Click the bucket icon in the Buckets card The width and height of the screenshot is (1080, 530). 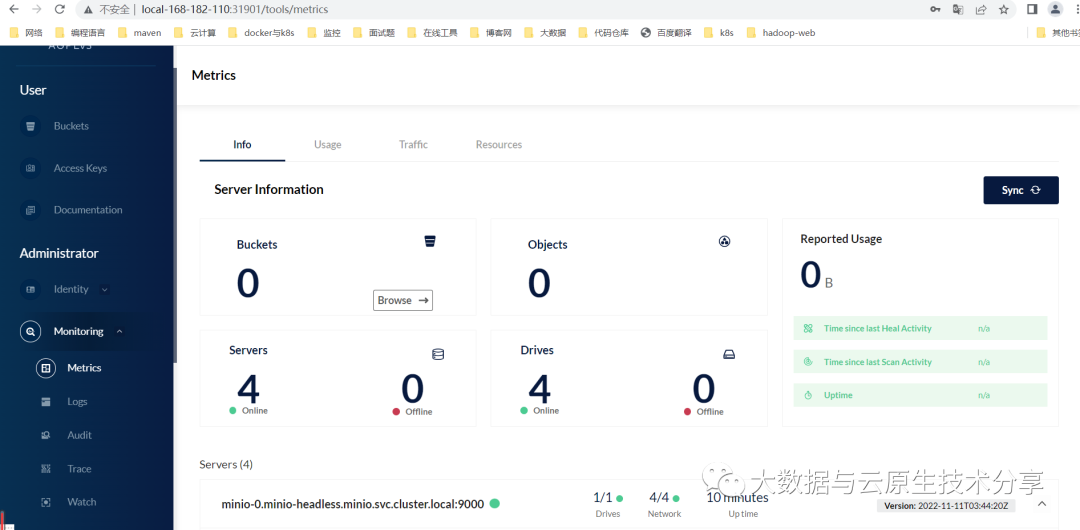coord(430,241)
